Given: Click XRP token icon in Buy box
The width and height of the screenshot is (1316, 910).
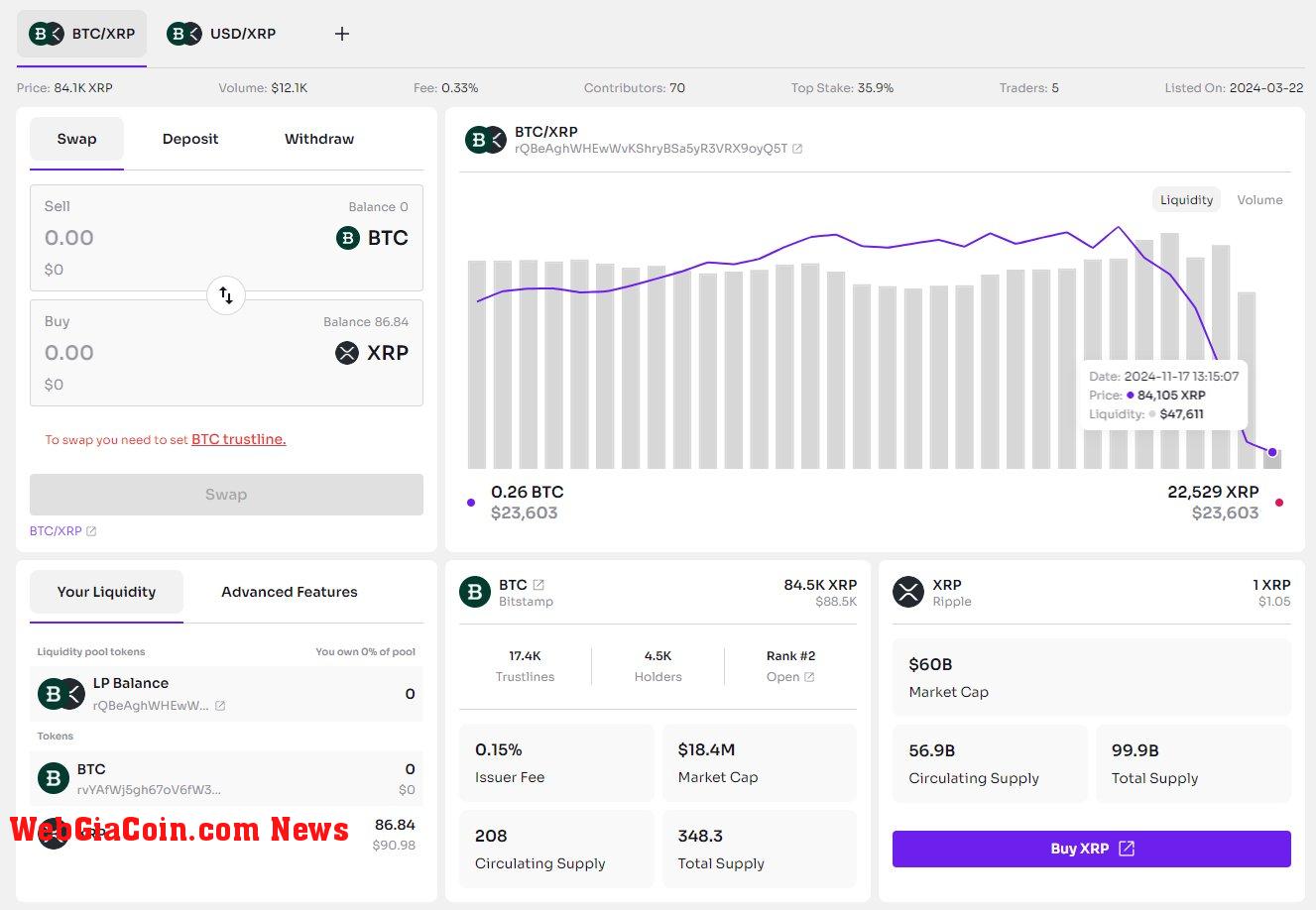Looking at the screenshot, I should [347, 353].
